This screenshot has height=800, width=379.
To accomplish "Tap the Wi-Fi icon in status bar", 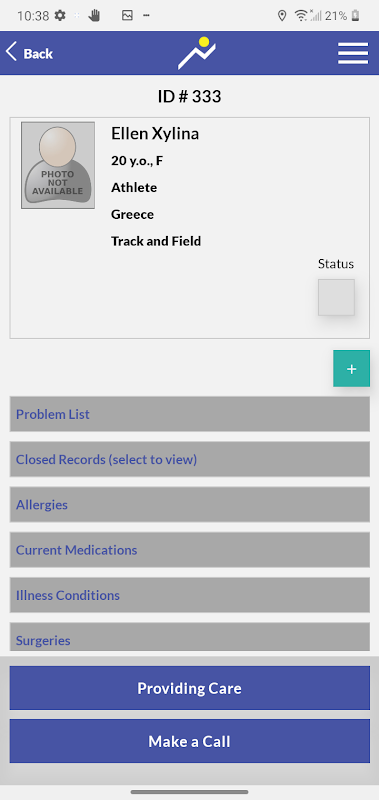I will coord(301,16).
